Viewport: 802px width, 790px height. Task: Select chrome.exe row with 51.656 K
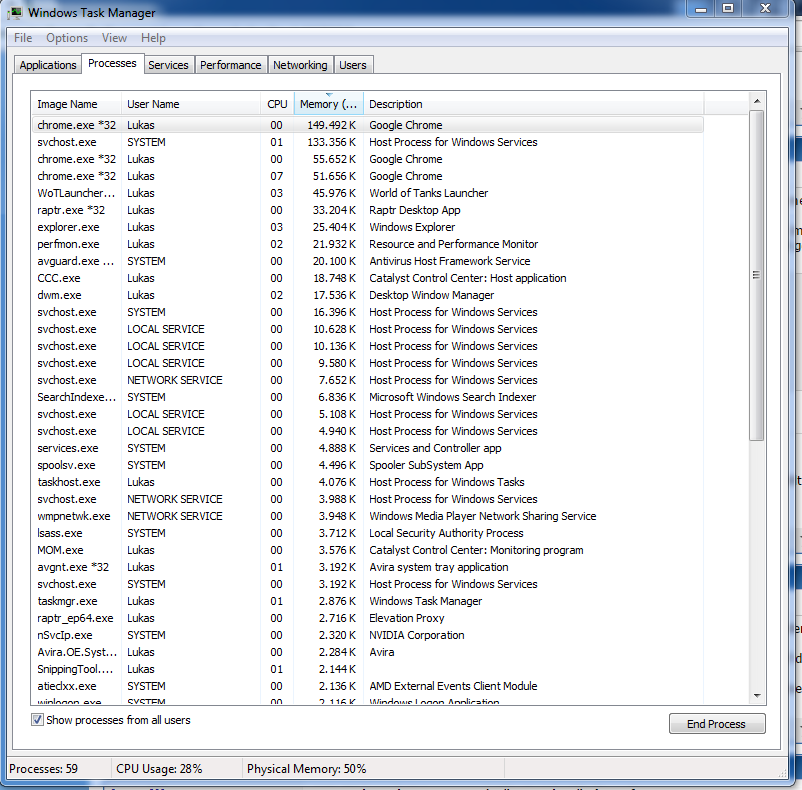(368, 176)
